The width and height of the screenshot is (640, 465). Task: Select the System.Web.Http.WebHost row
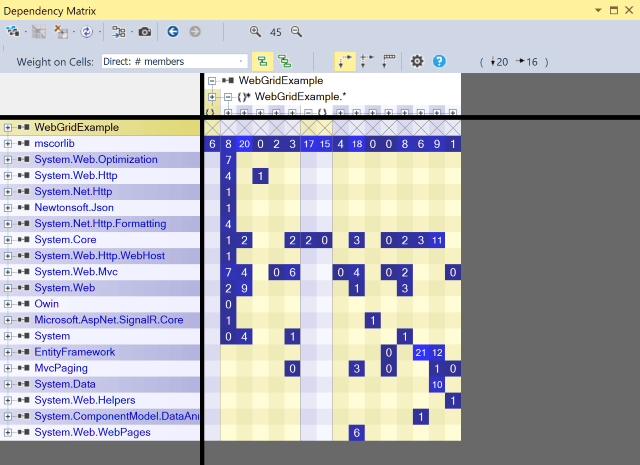[x=100, y=256]
